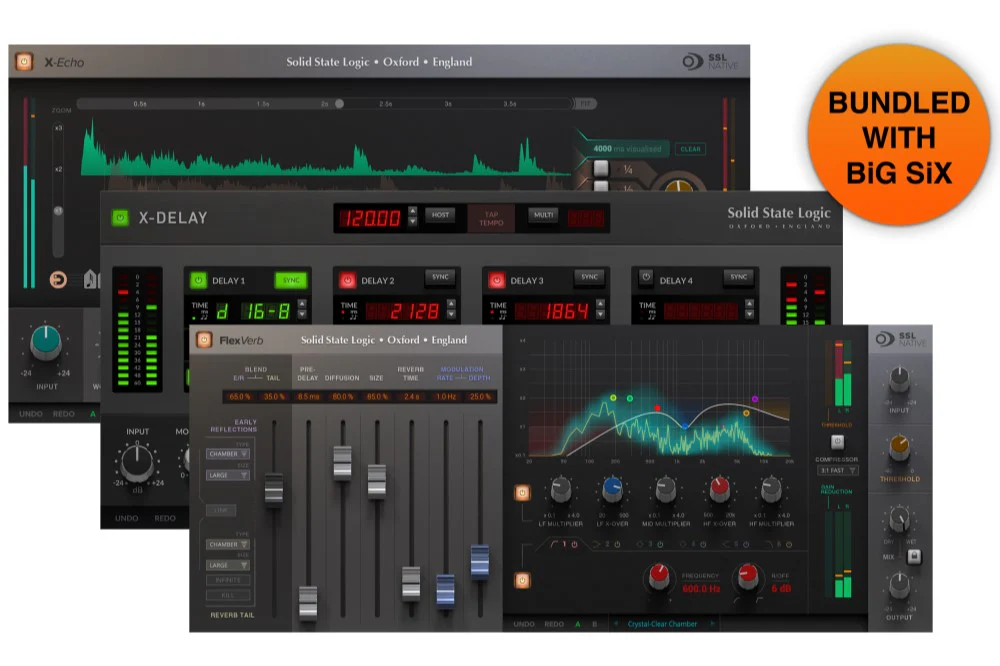Click the FlexVerb power icon
This screenshot has width=1000, height=666.
204,340
